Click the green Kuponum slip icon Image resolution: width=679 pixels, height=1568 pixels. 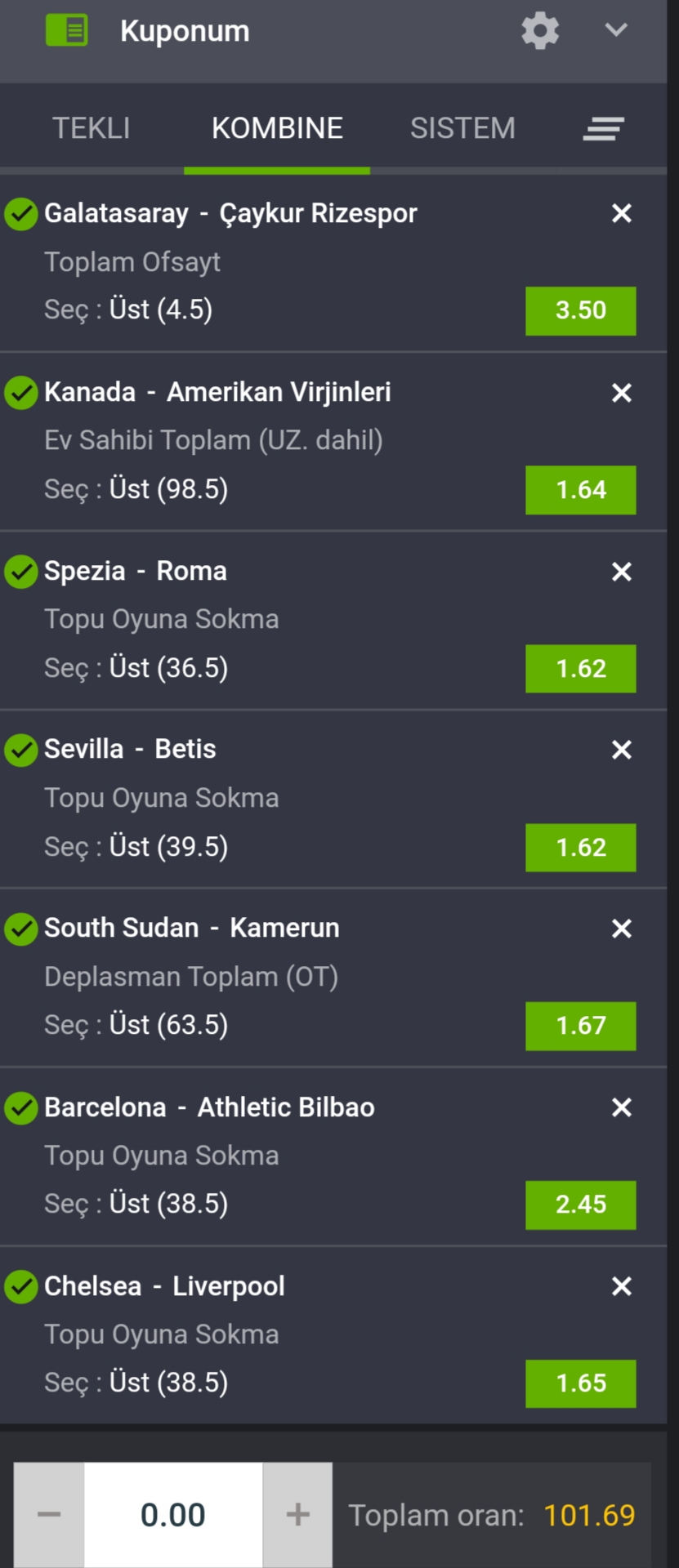pyautogui.click(x=66, y=31)
